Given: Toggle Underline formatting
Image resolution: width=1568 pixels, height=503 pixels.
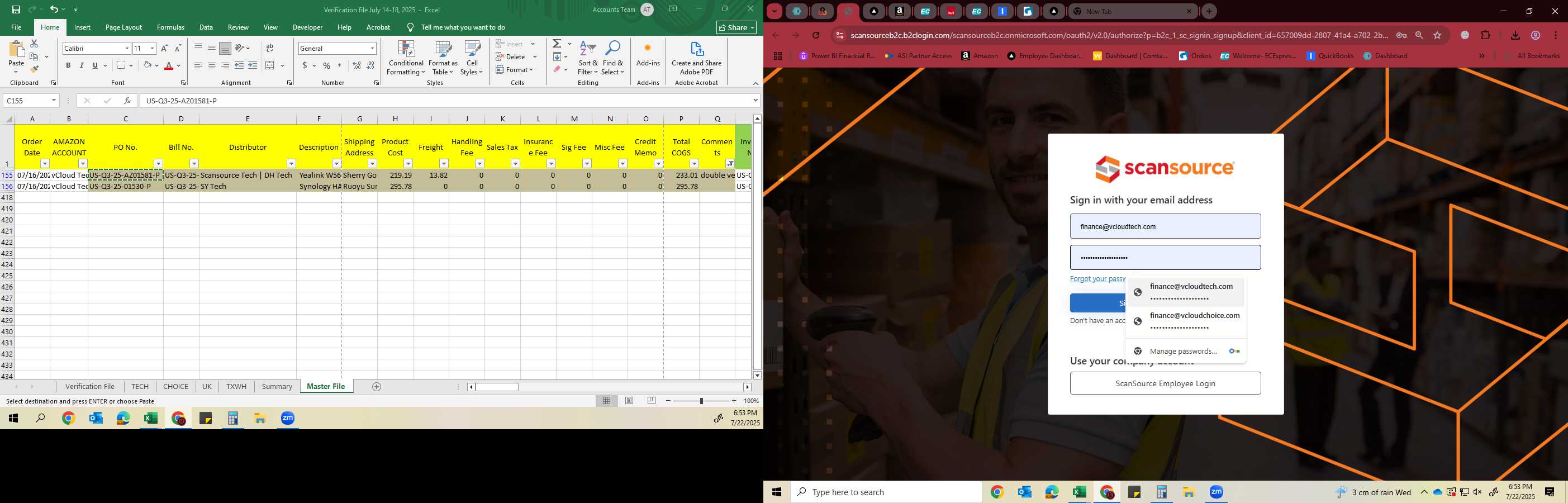Looking at the screenshot, I should tap(95, 65).
